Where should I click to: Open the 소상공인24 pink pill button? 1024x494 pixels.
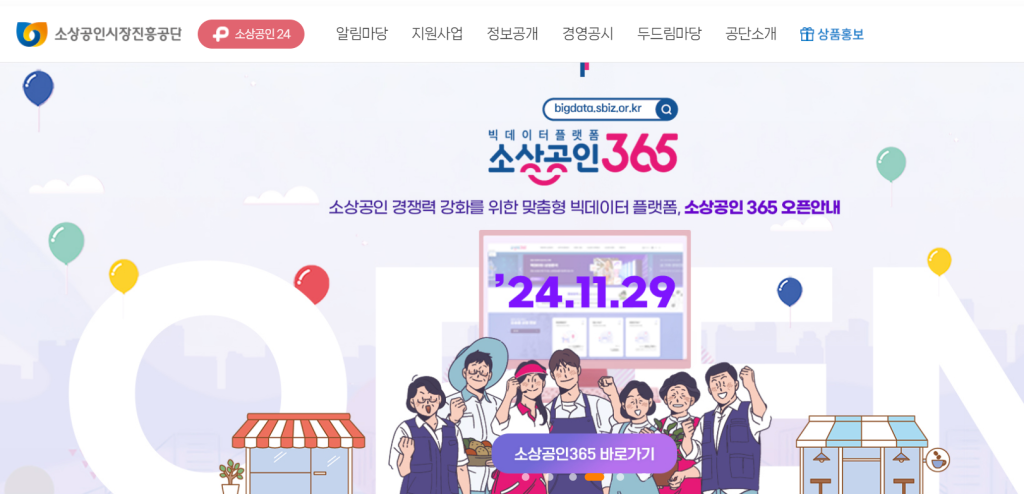click(x=251, y=34)
